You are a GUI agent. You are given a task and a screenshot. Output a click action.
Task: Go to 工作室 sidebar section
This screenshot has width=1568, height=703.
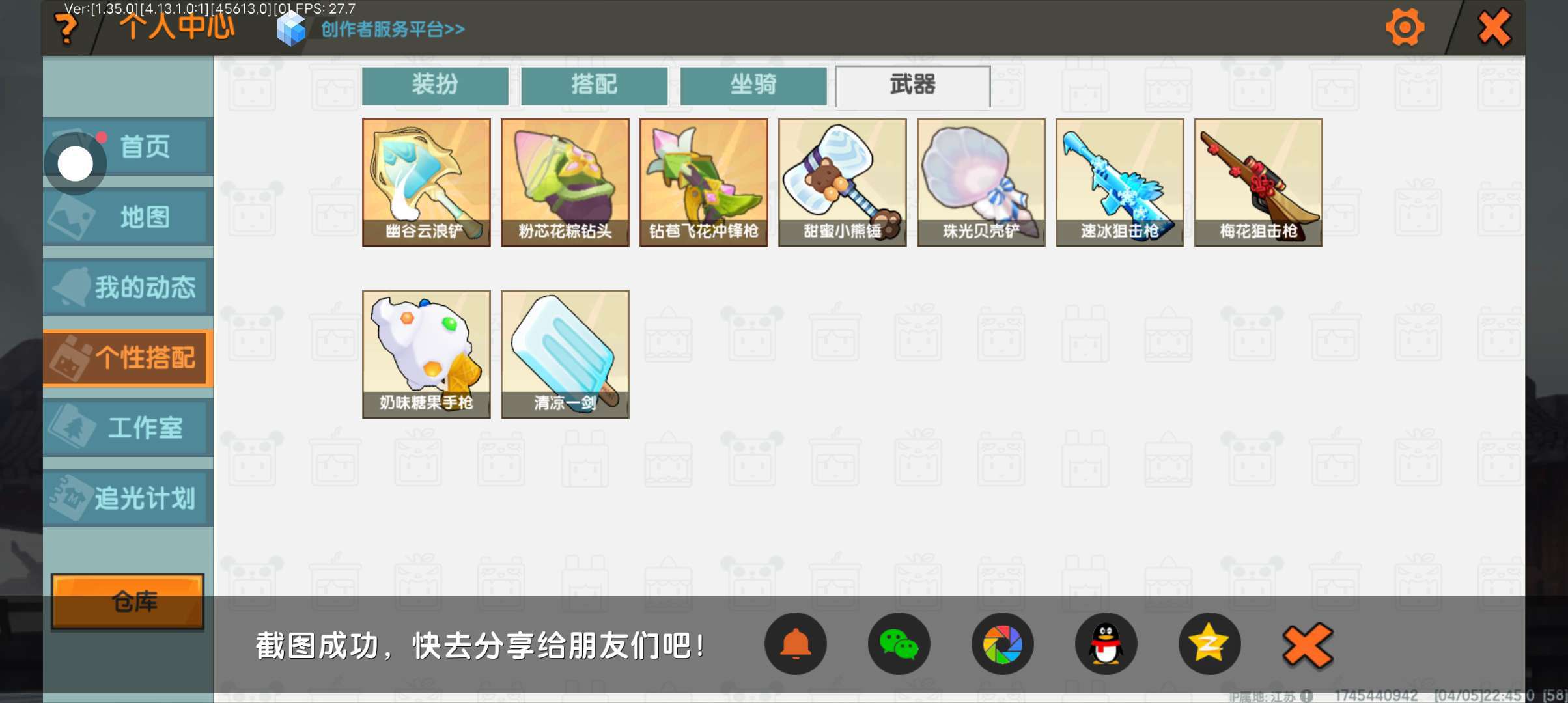point(128,428)
